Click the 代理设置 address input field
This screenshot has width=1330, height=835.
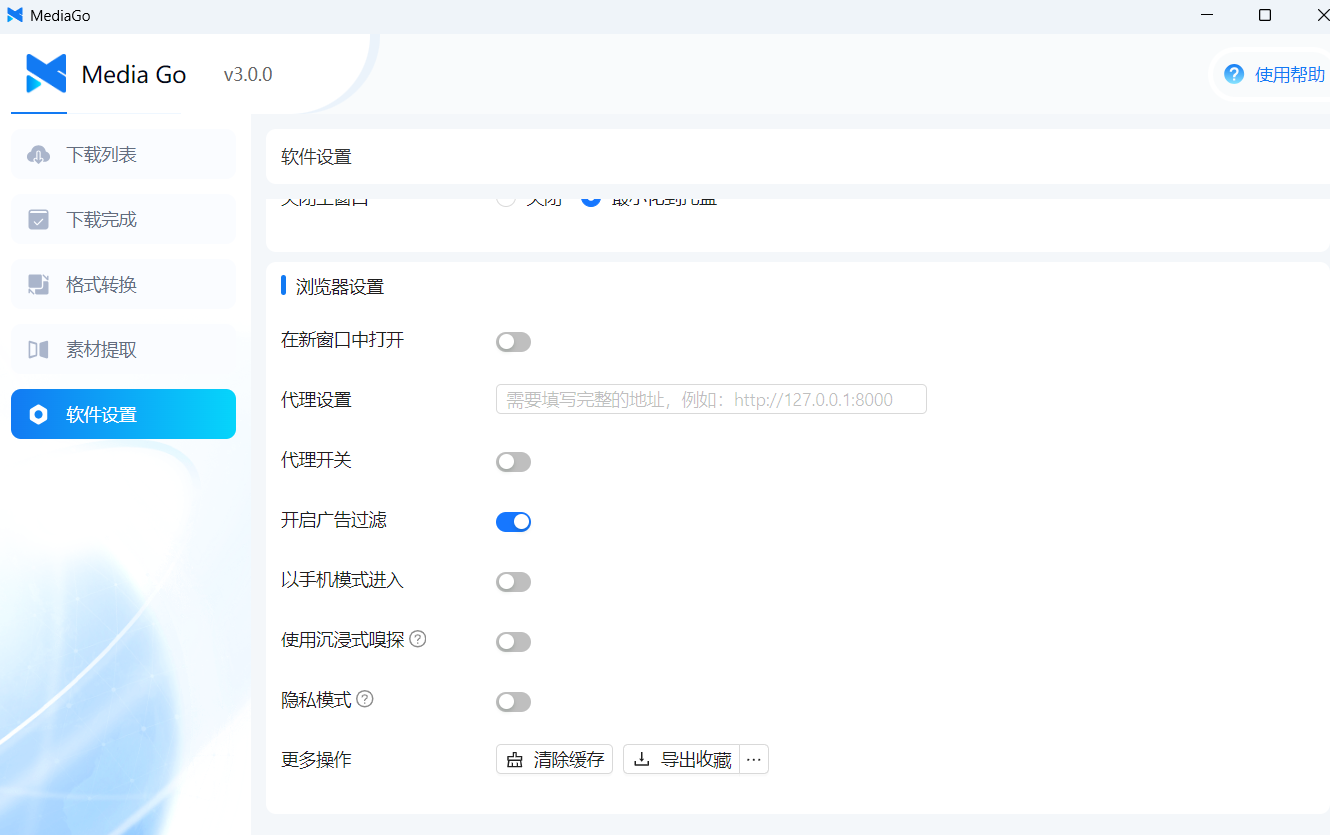711,400
